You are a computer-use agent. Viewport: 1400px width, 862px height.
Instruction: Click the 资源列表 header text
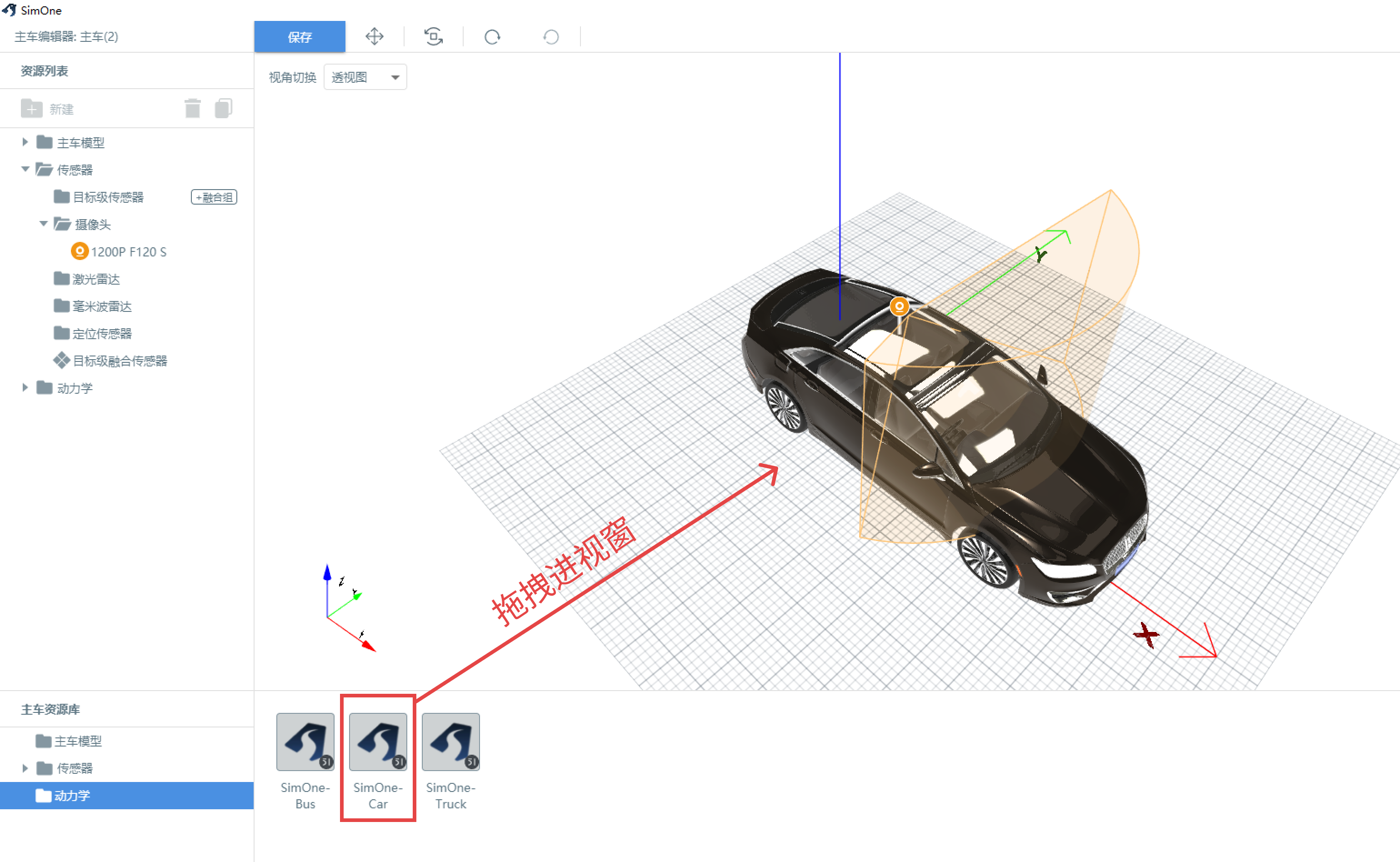pyautogui.click(x=45, y=71)
